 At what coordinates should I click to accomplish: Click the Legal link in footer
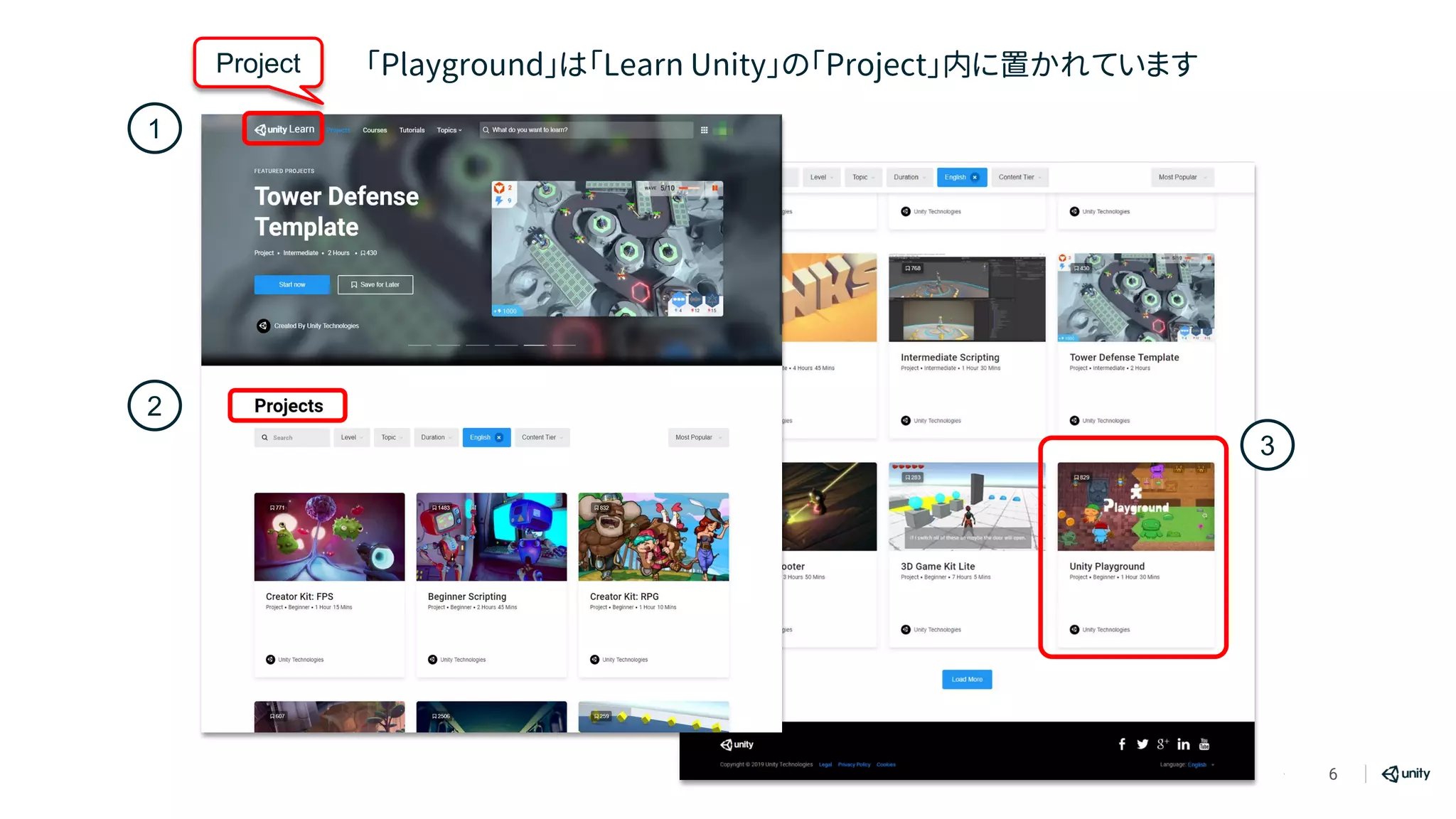[825, 765]
